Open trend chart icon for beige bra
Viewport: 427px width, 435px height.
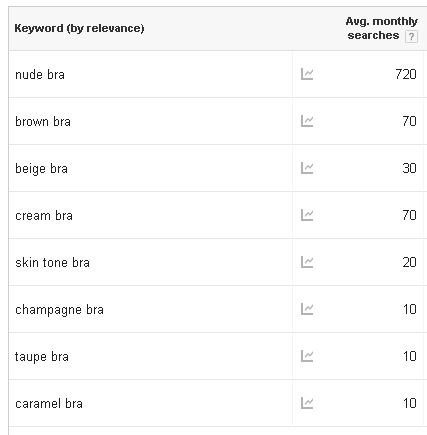(x=307, y=168)
